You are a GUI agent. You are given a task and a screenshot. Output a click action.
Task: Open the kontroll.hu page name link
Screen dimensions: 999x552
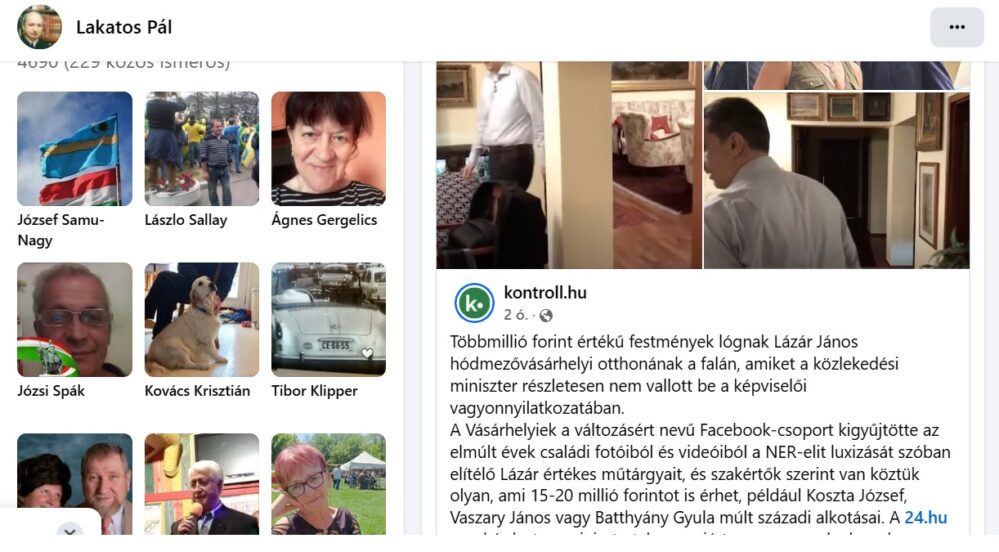(x=545, y=293)
